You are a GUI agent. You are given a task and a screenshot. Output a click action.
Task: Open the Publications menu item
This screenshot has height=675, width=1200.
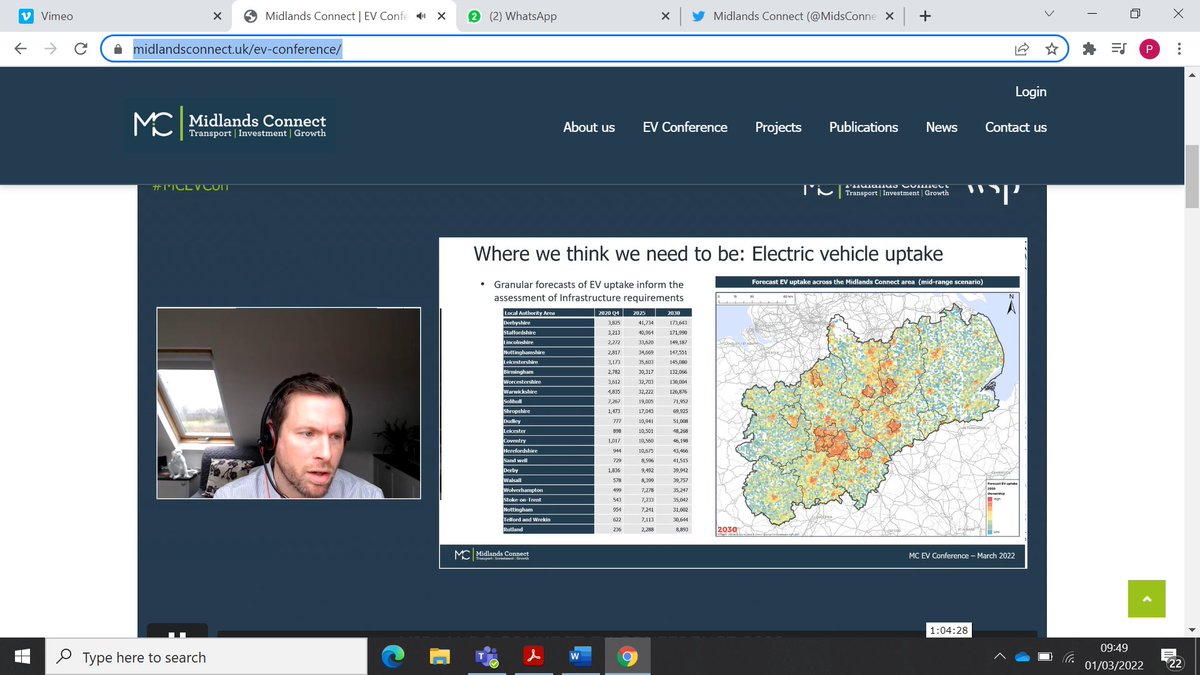pos(863,127)
